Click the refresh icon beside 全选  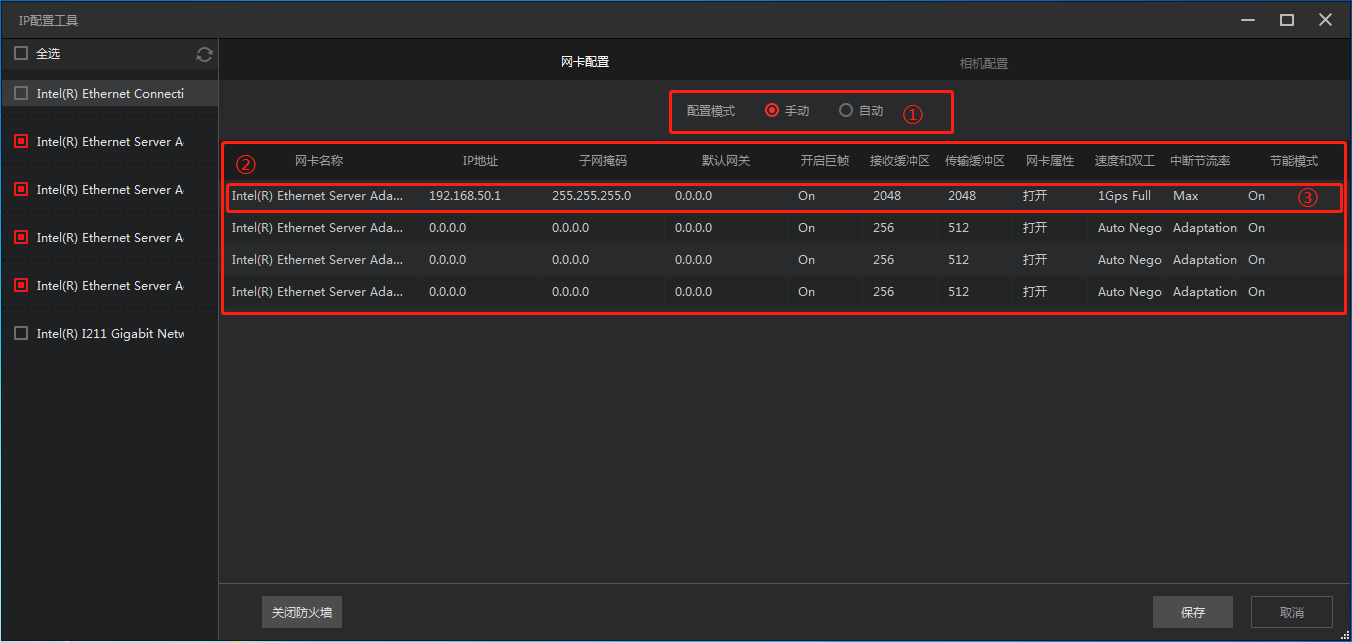204,55
